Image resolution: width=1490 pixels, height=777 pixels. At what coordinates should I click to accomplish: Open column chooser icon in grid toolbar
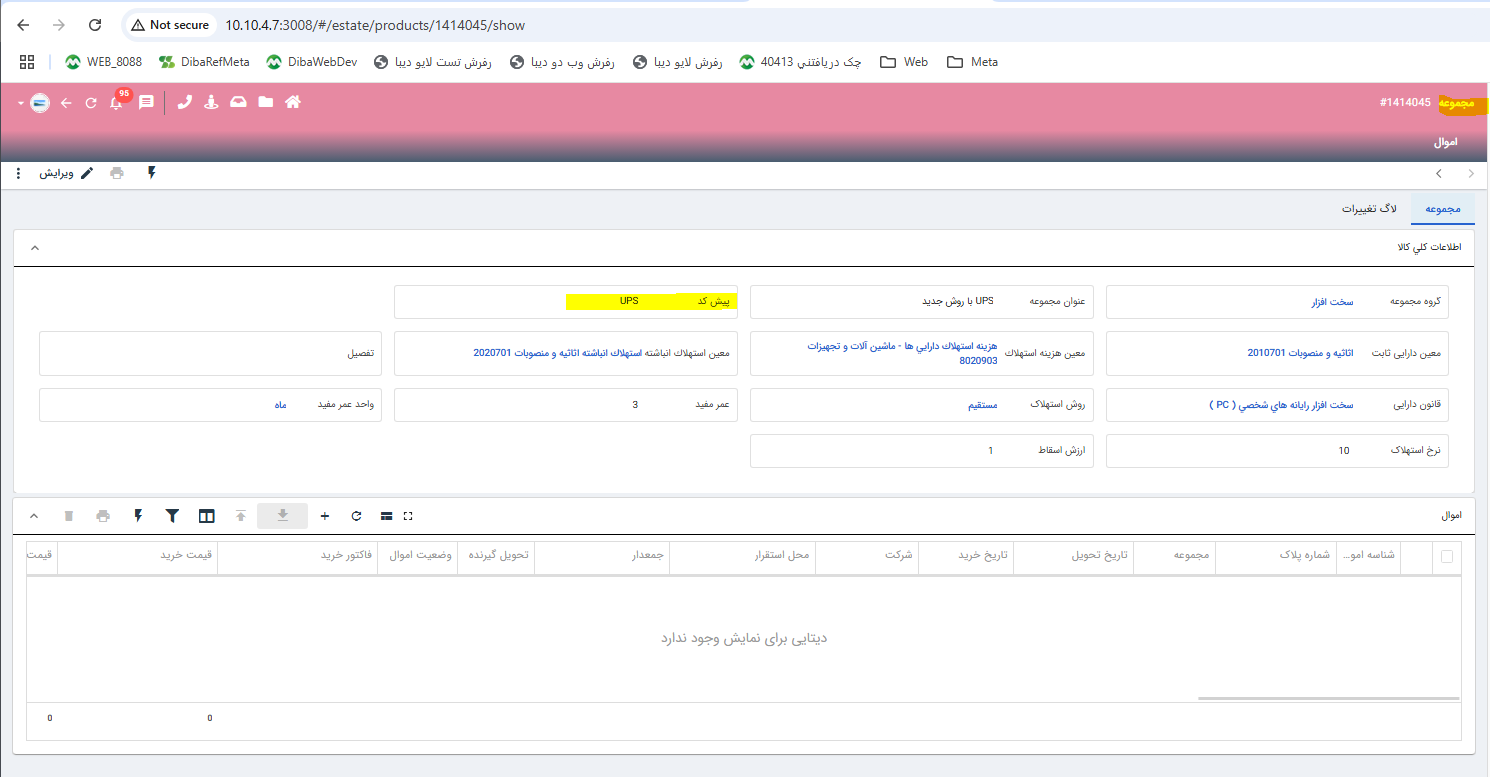206,516
